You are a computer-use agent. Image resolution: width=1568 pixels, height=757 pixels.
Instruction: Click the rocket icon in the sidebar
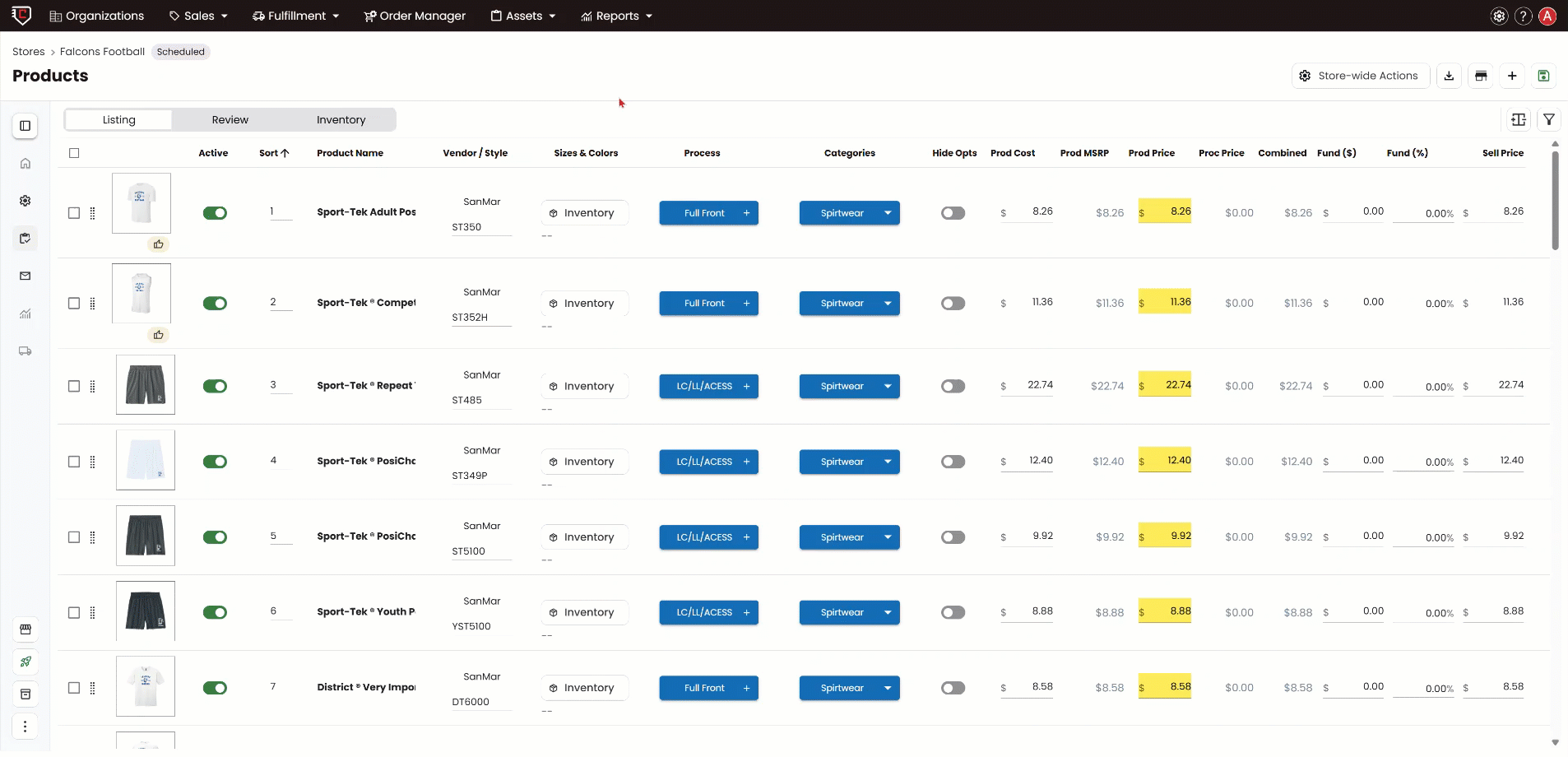(26, 662)
